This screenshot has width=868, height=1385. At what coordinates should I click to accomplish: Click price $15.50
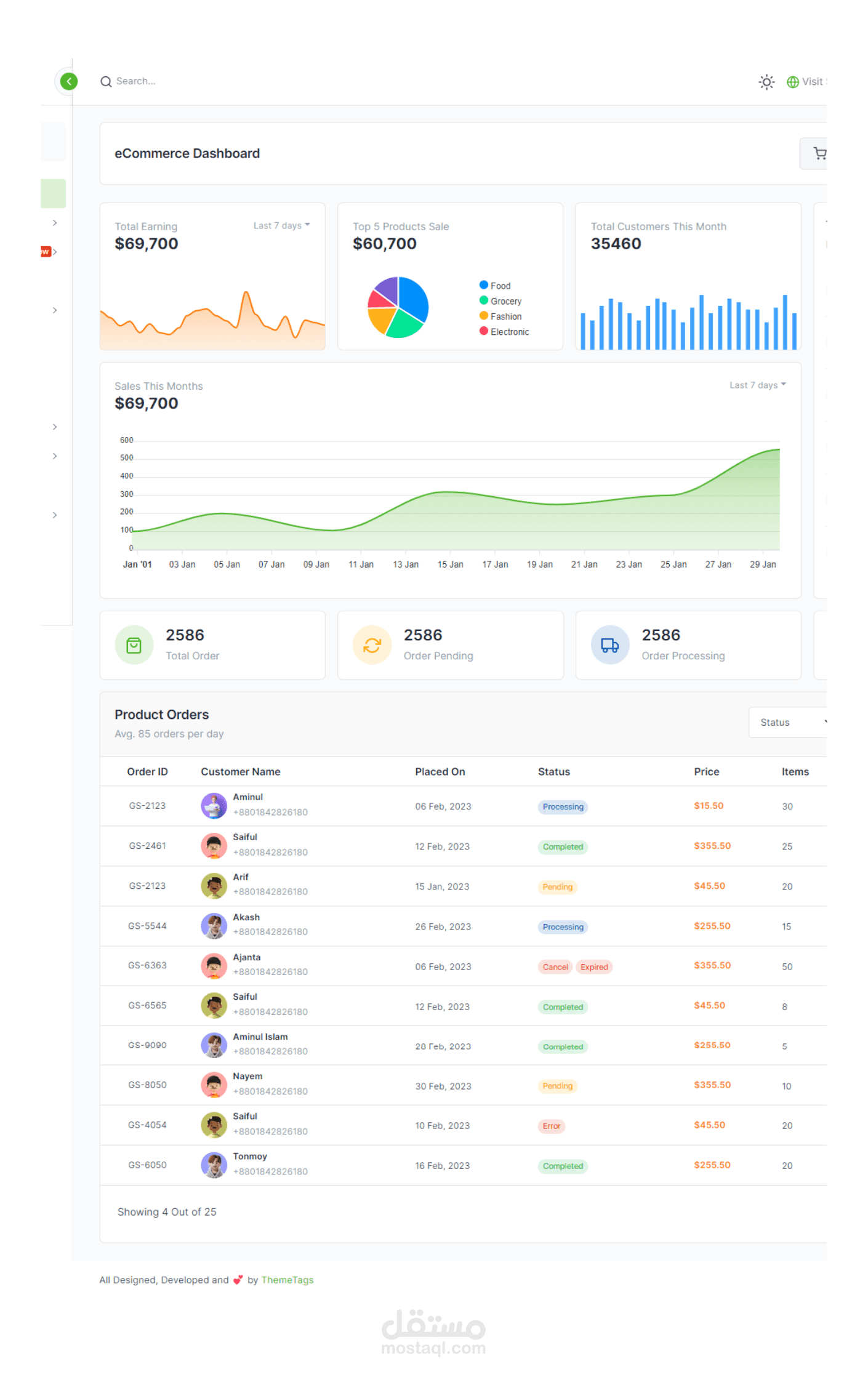click(709, 806)
